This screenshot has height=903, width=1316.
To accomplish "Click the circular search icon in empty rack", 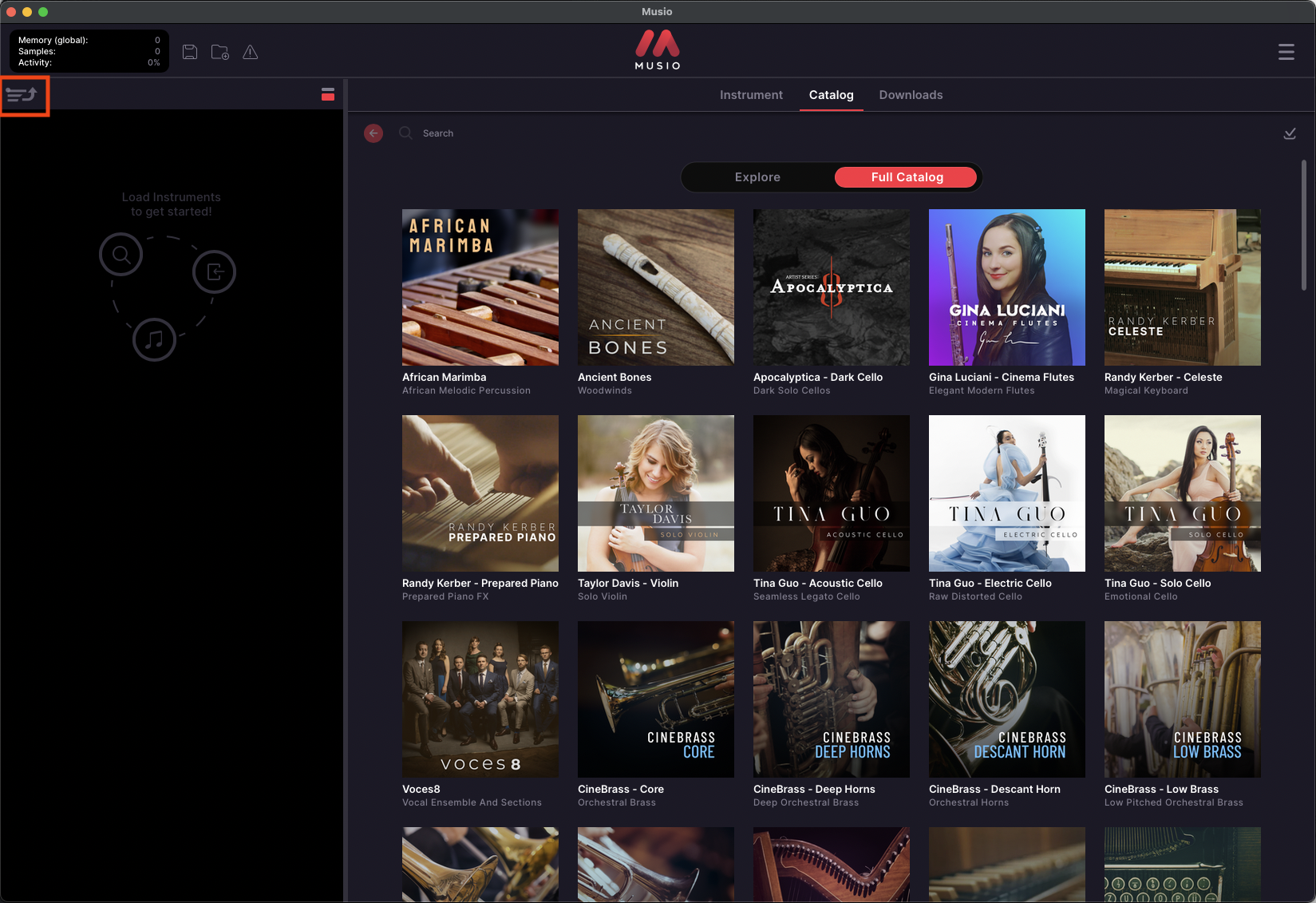I will (x=121, y=255).
